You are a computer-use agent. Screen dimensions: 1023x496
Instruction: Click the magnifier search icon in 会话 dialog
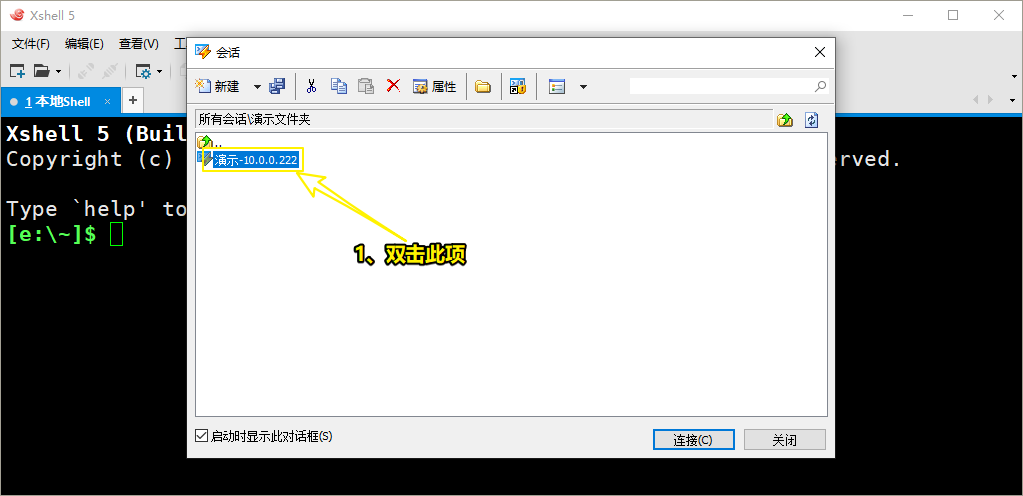coord(821,86)
